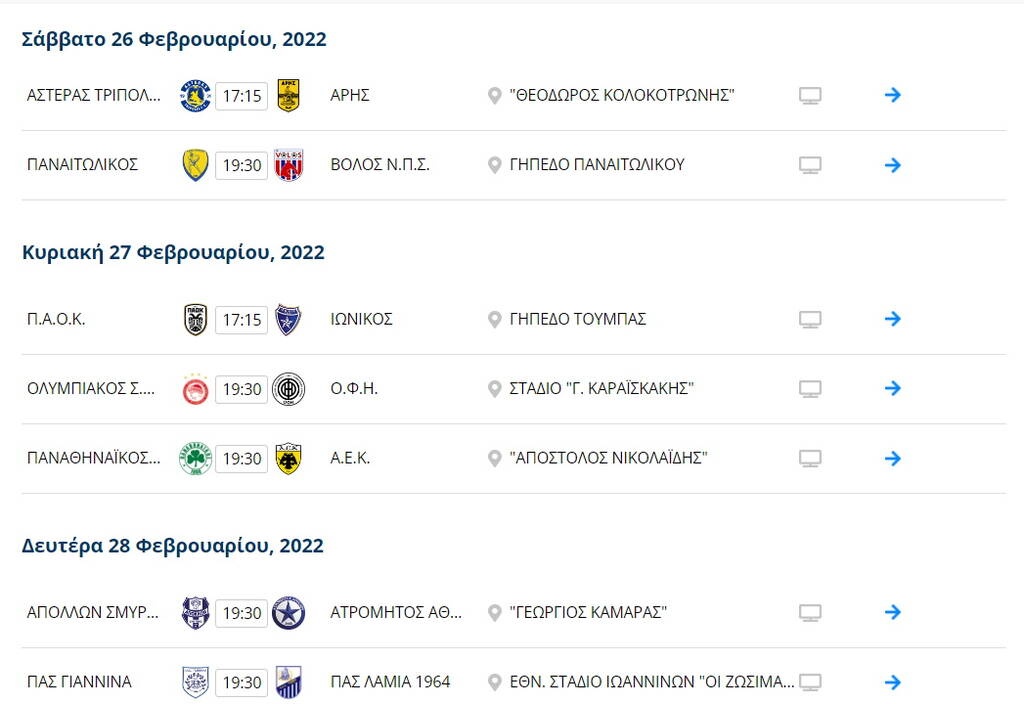Viewport: 1024px width, 704px height.
Task: Click the blue arrow beside the ΑΡΗΣ fixture
Action: (x=892, y=95)
